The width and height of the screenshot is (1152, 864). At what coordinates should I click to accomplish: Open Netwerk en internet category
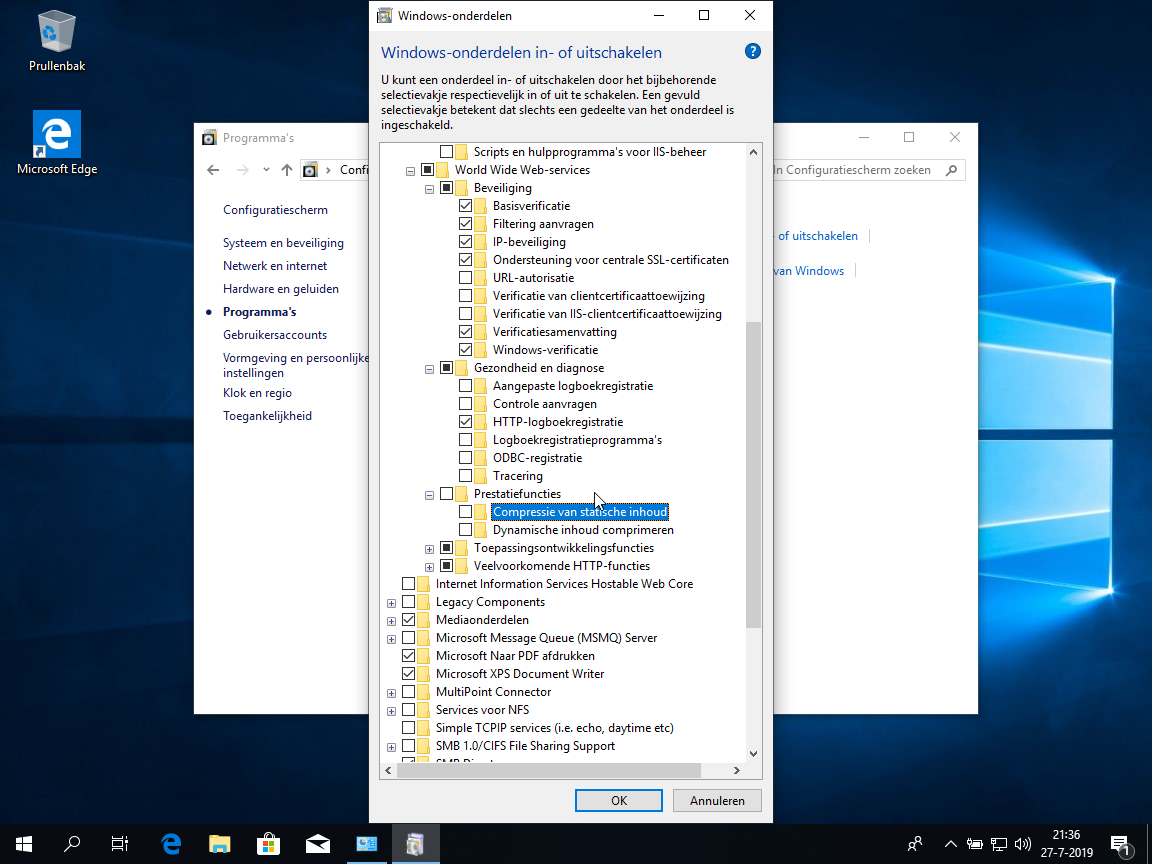point(275,265)
